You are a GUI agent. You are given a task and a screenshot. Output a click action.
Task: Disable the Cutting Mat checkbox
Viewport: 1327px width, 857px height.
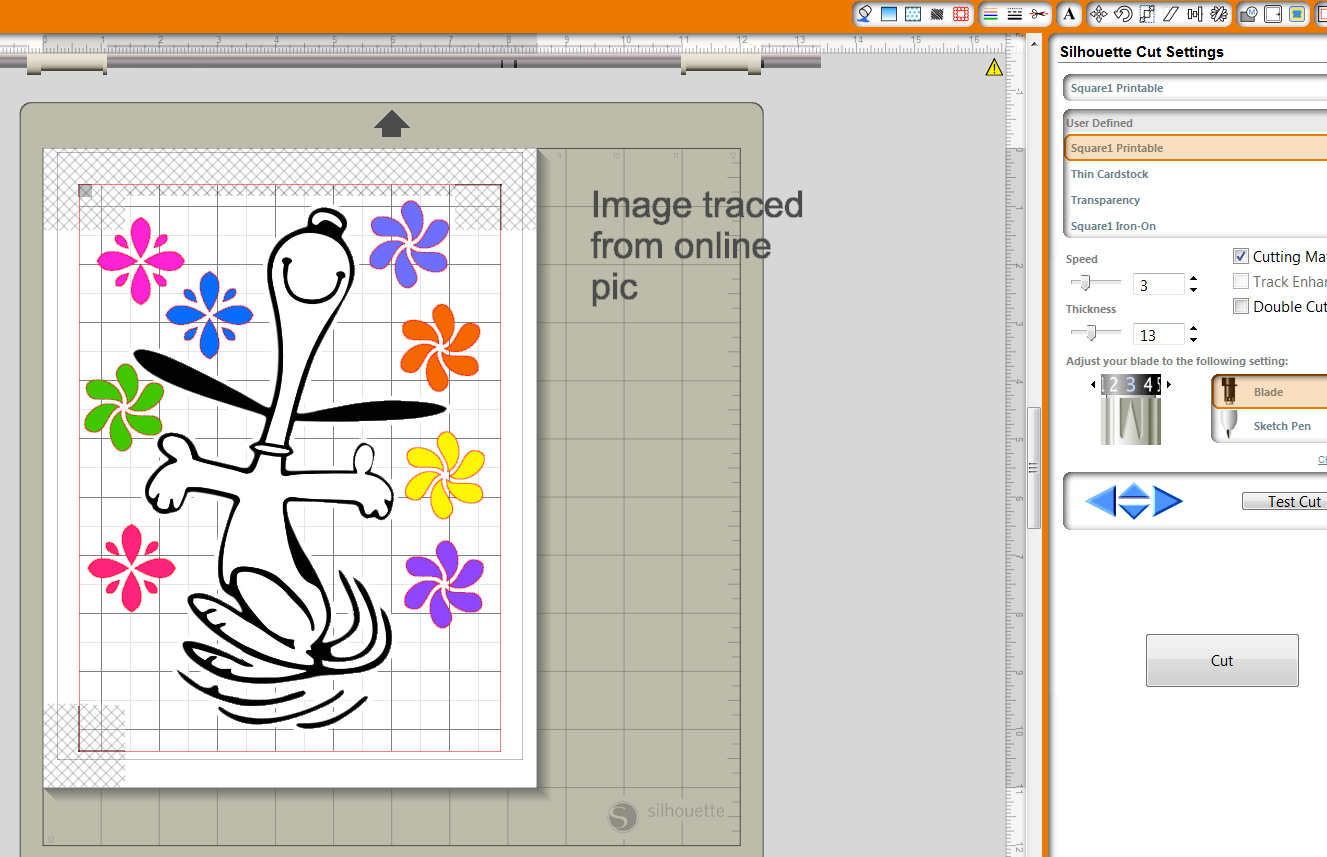click(x=1241, y=256)
